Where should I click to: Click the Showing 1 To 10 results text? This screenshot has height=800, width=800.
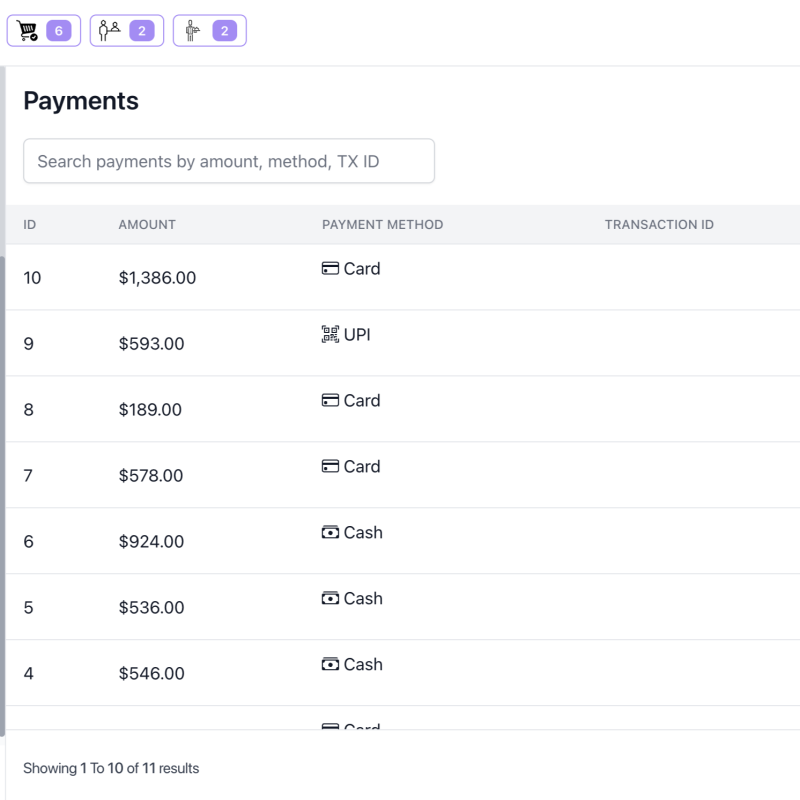point(110,768)
